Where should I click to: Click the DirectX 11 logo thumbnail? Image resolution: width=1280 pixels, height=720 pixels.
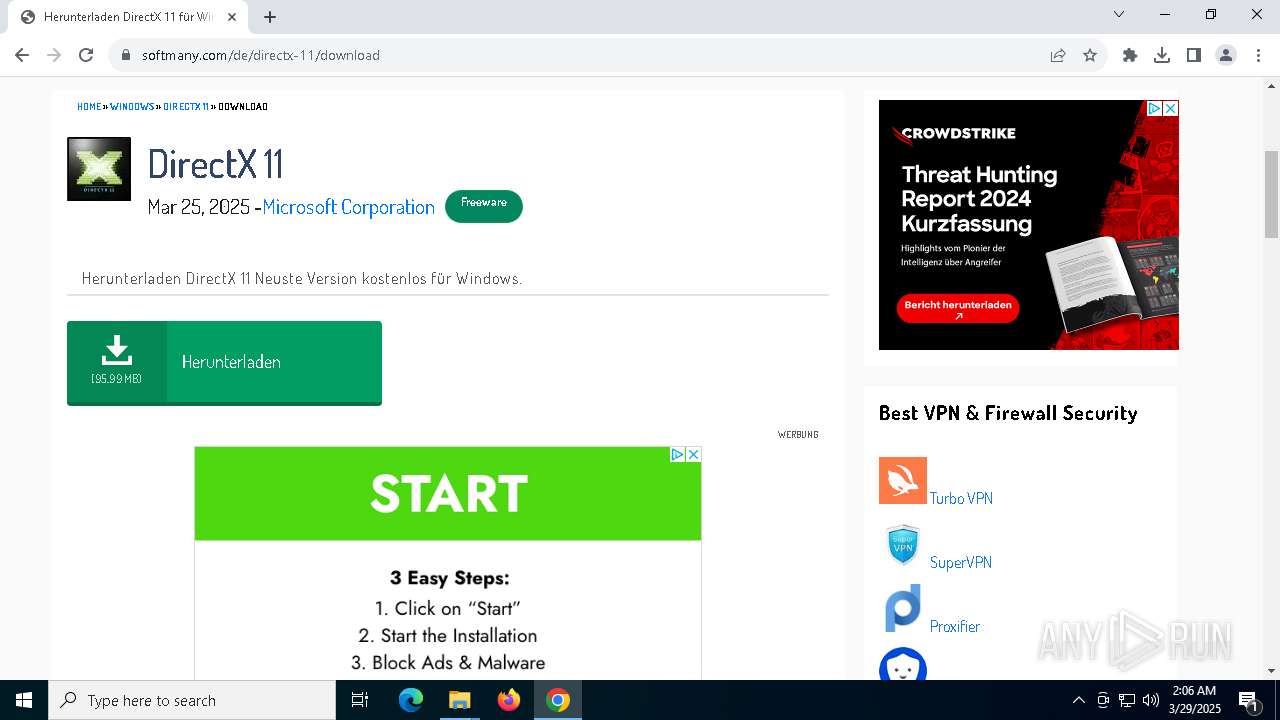coord(99,169)
